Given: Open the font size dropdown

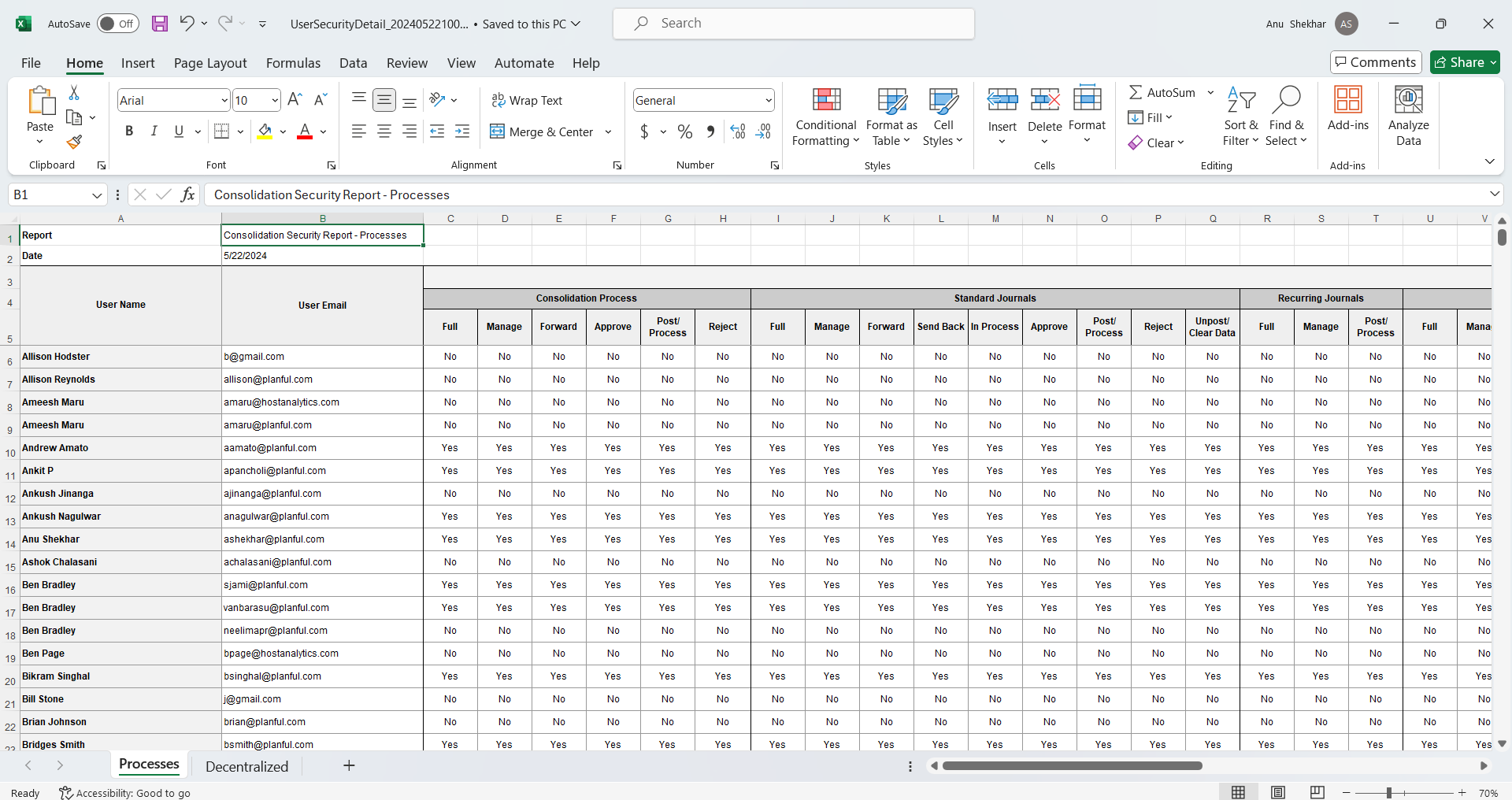Looking at the screenshot, I should tap(275, 100).
